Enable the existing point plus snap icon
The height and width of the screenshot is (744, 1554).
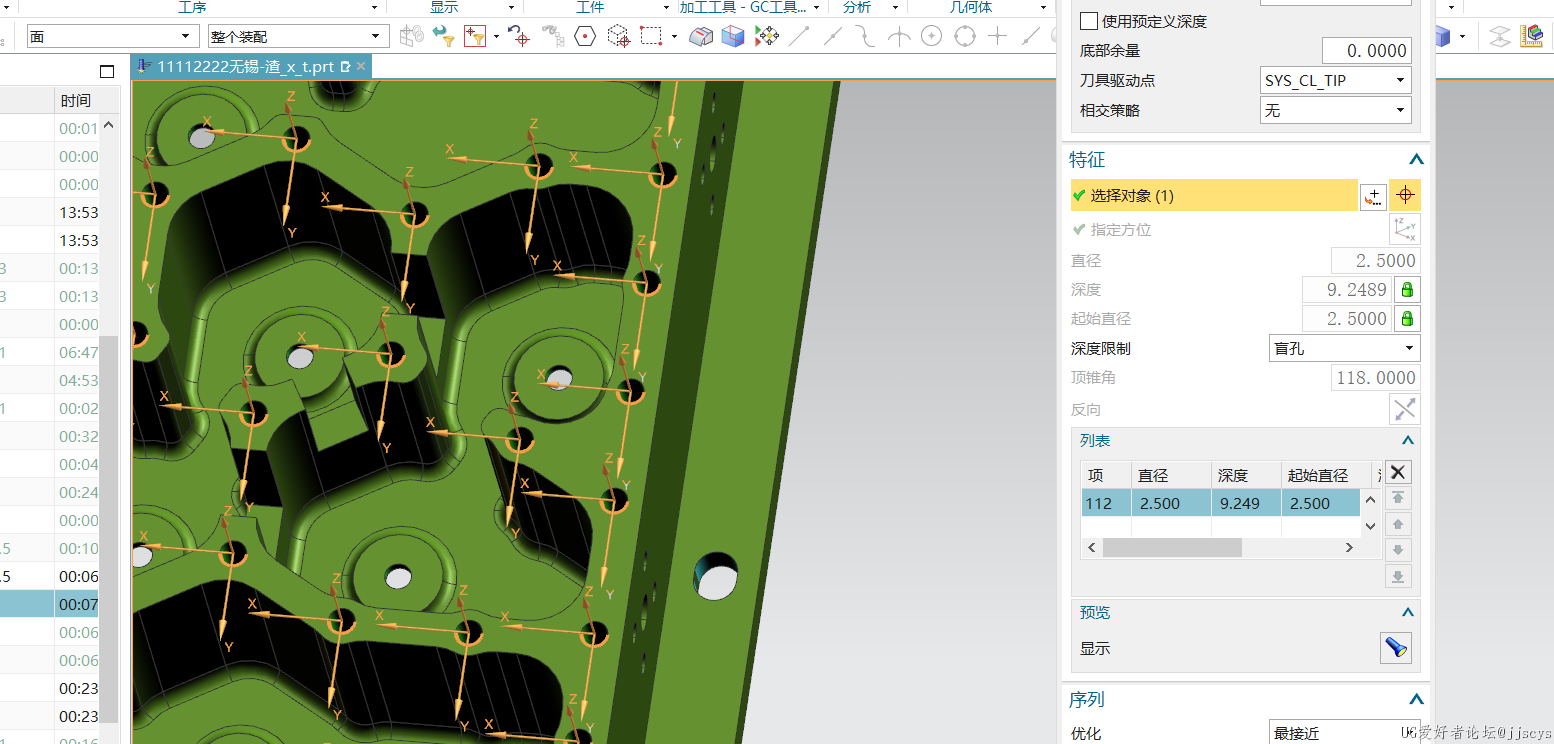998,37
